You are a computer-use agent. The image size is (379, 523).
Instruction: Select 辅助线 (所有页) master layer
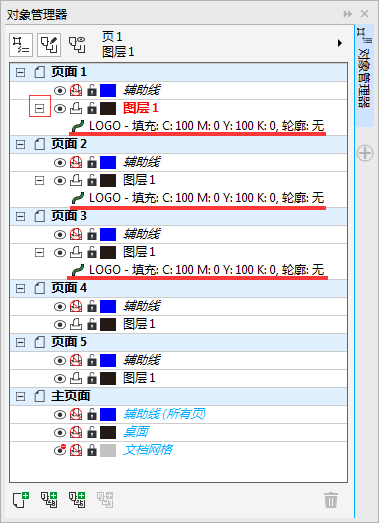(164, 414)
